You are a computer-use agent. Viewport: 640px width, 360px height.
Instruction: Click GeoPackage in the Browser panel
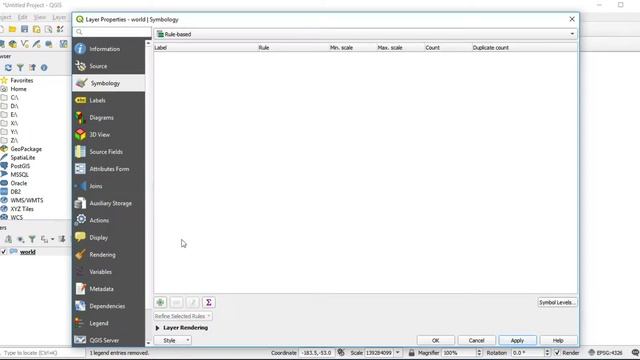point(26,149)
